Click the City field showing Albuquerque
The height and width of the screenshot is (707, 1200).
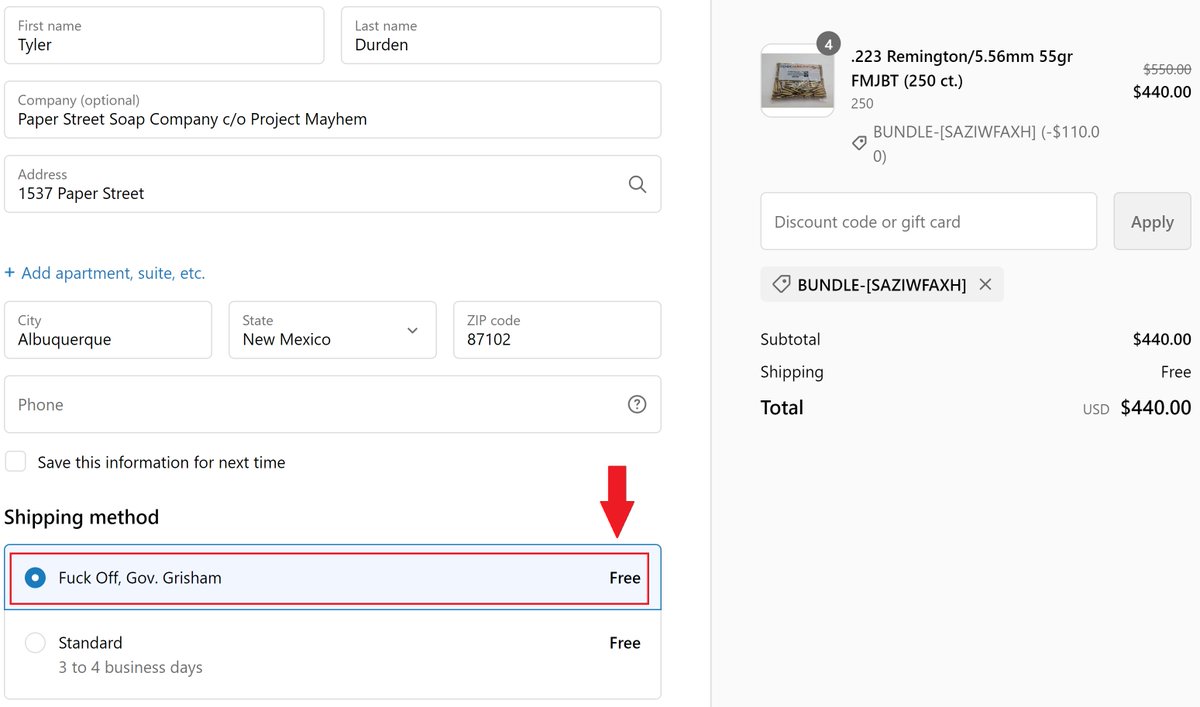(x=108, y=330)
